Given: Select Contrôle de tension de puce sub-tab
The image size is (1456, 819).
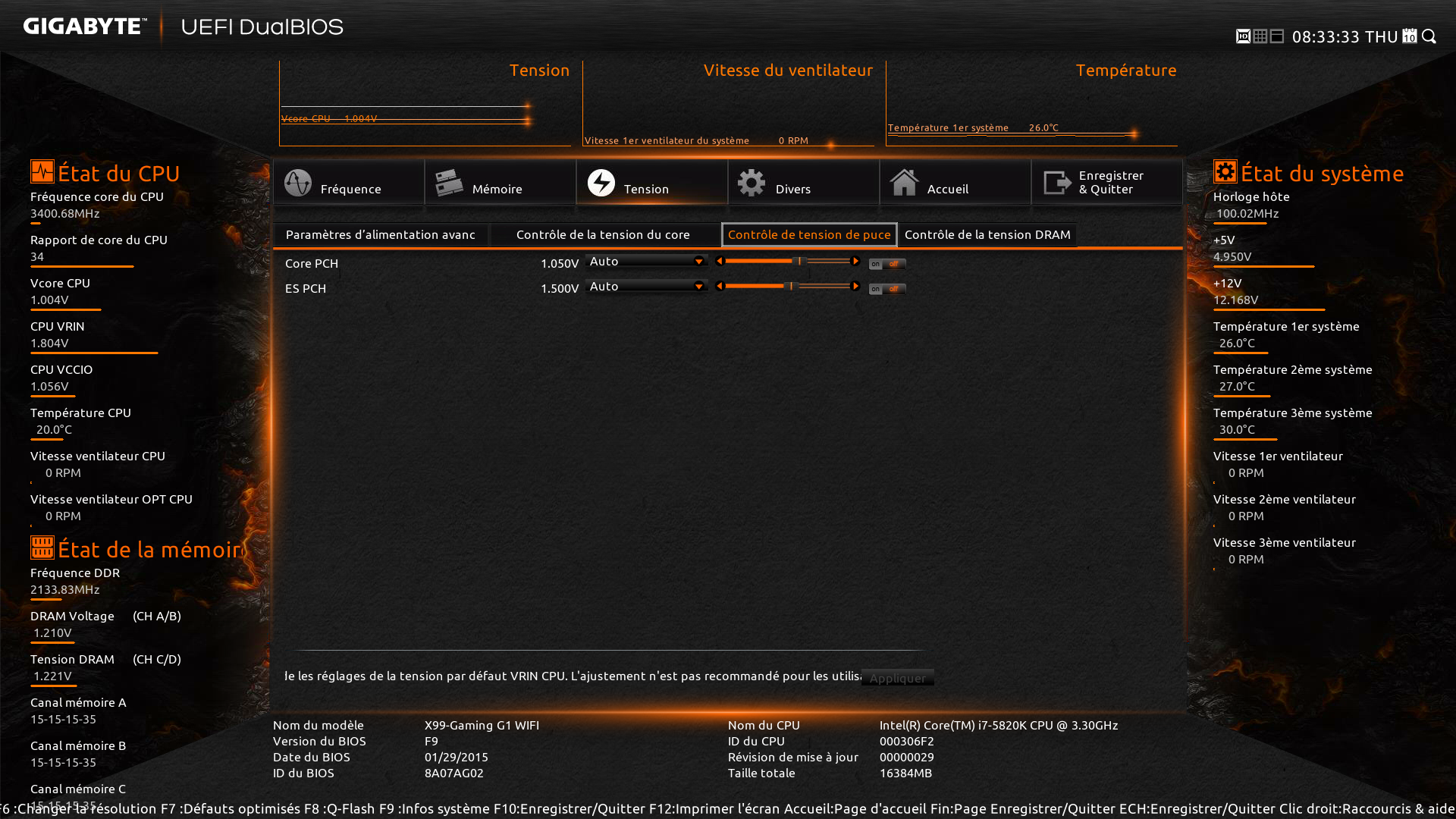Looking at the screenshot, I should (x=809, y=235).
